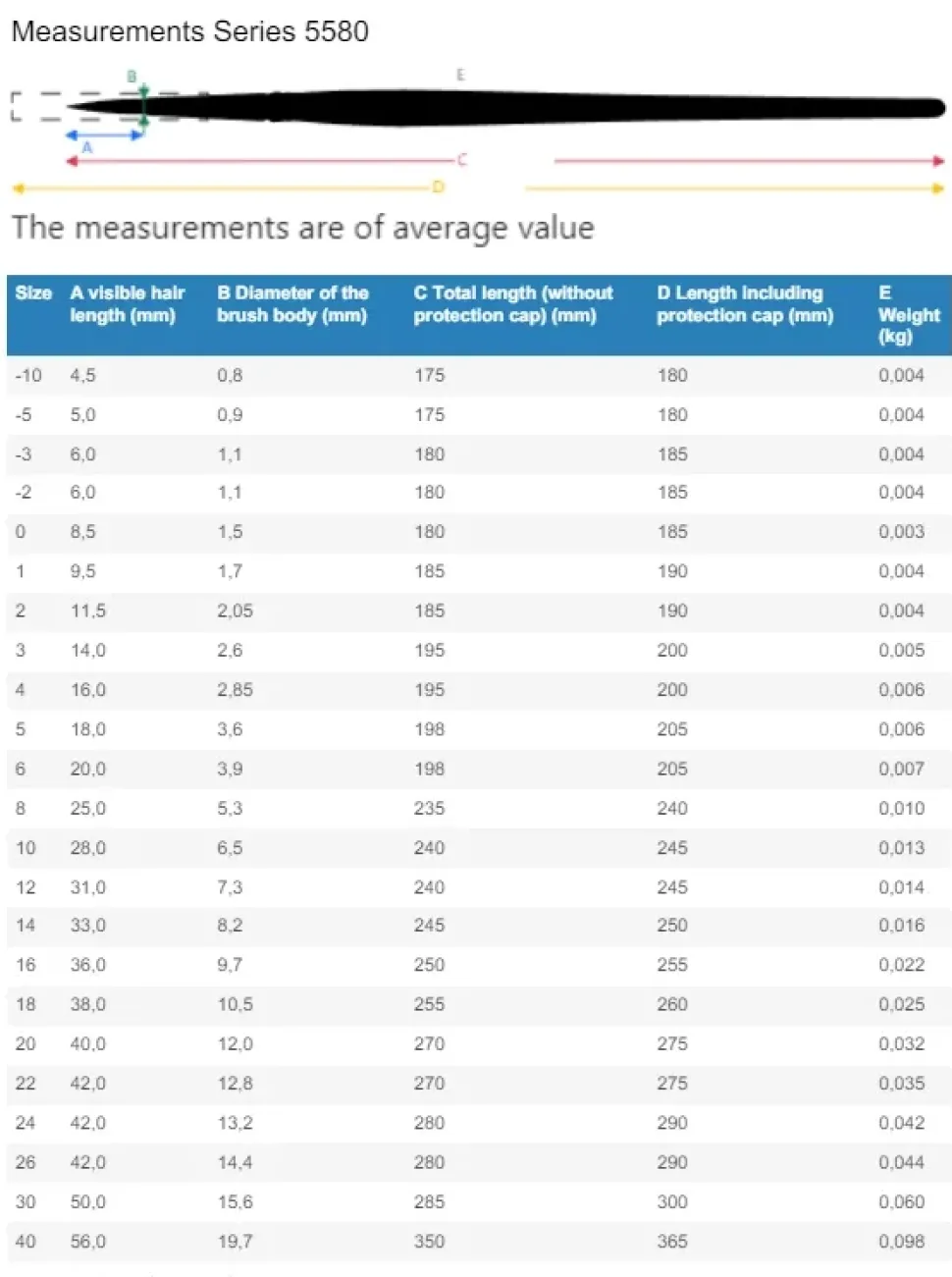Select the 235 total length for size 8

tap(429, 808)
